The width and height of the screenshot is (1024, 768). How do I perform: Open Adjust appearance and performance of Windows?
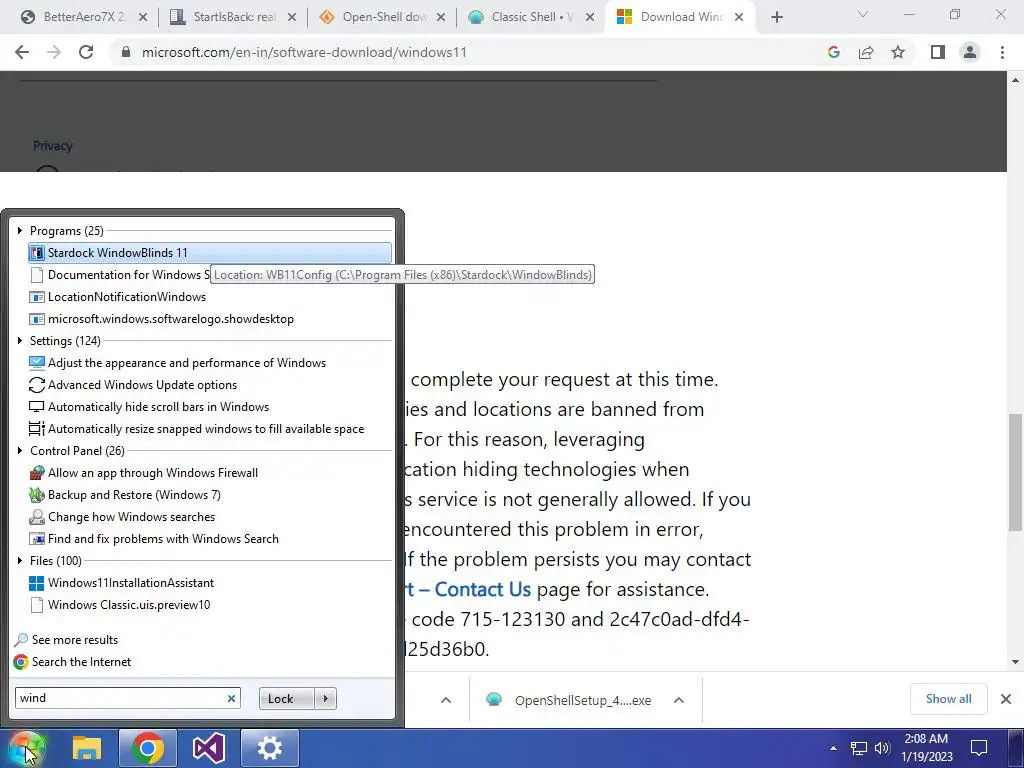(x=210, y=362)
